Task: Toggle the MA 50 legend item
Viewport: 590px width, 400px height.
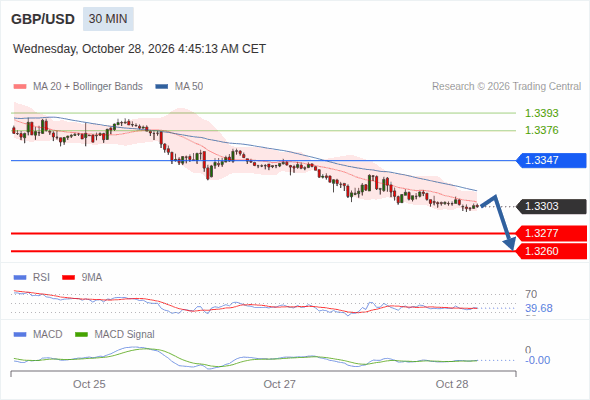Action: (x=179, y=87)
